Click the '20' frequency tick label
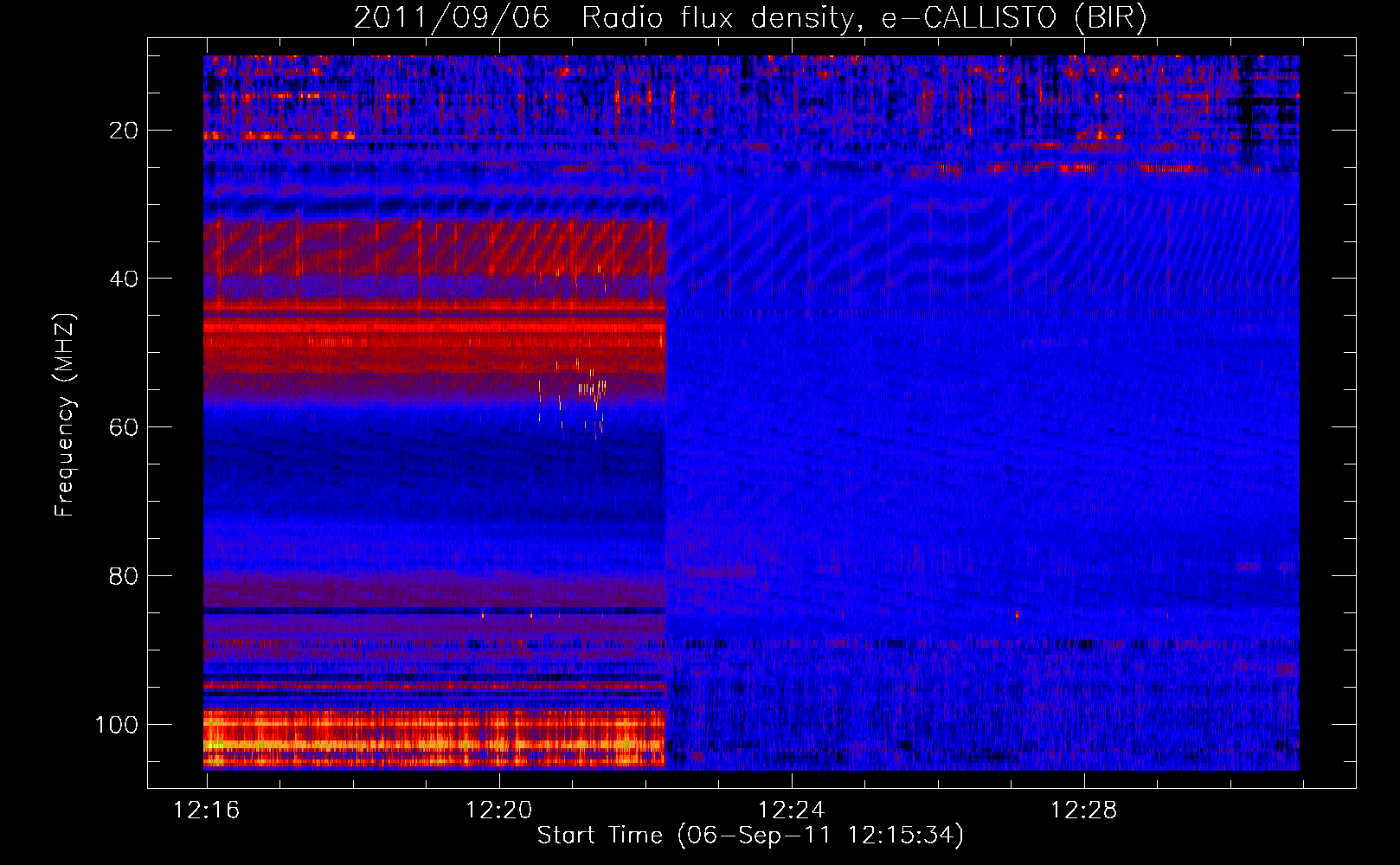Screen dimensions: 1400x865 [x=124, y=131]
